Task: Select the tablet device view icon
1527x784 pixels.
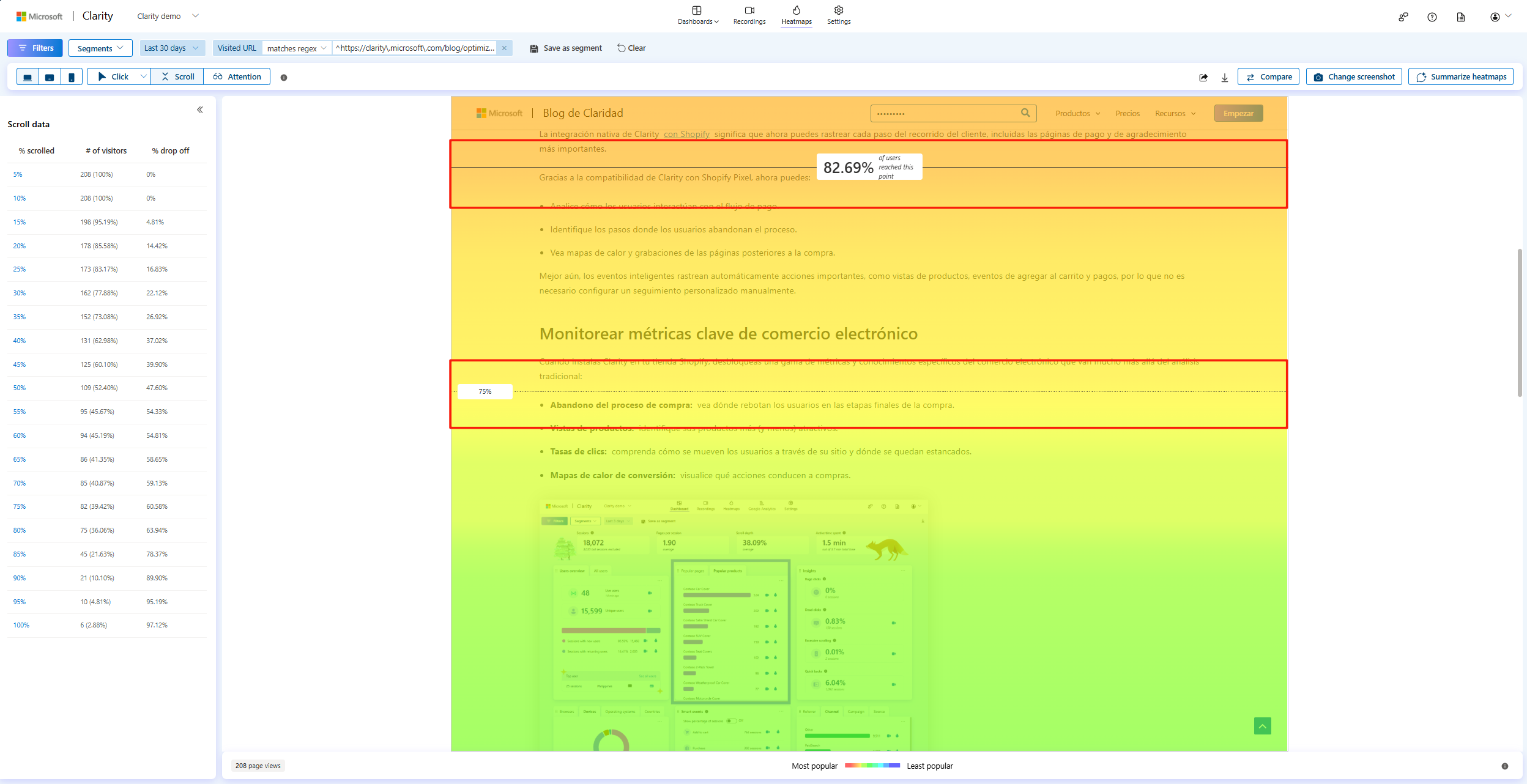Action: [x=50, y=76]
